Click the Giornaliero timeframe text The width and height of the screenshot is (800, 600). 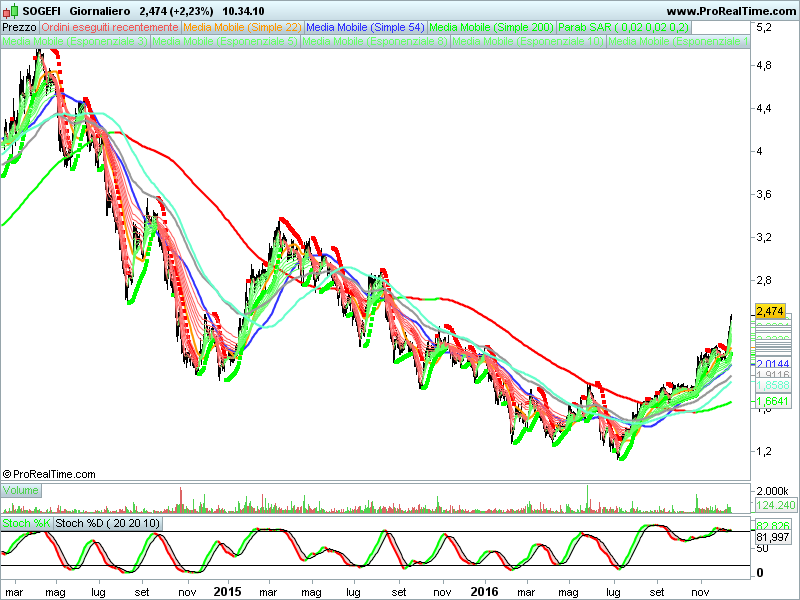click(100, 11)
